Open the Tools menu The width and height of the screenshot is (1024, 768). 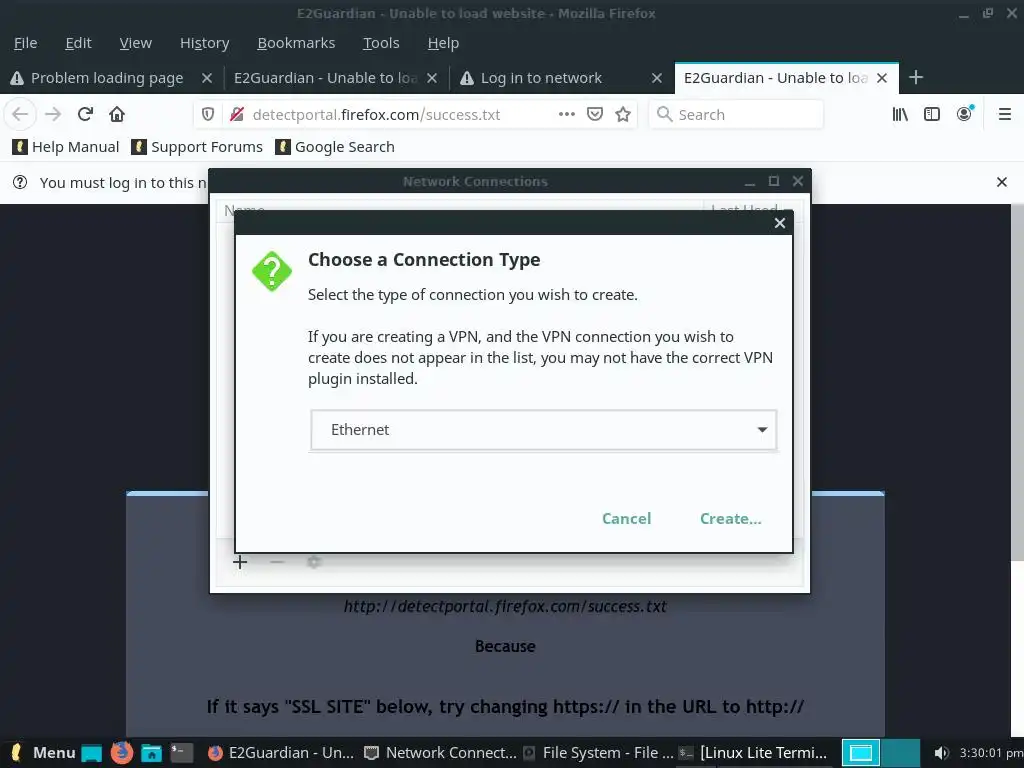[381, 43]
